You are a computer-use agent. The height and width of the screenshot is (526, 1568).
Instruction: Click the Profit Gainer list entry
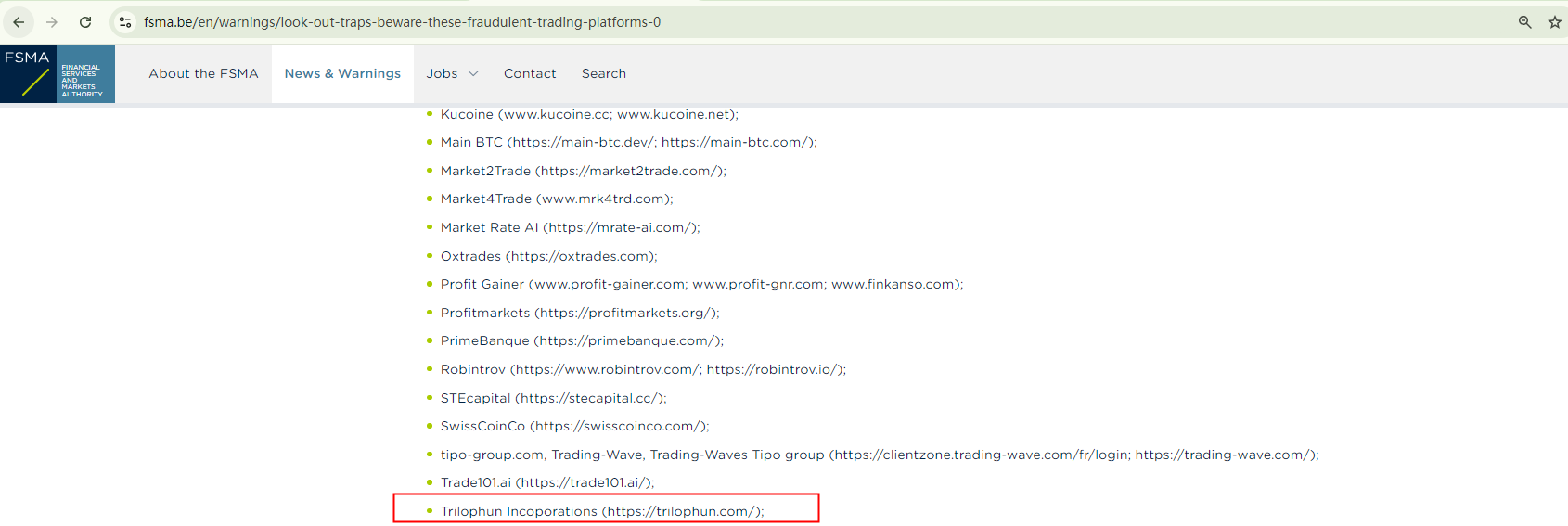[x=701, y=284]
